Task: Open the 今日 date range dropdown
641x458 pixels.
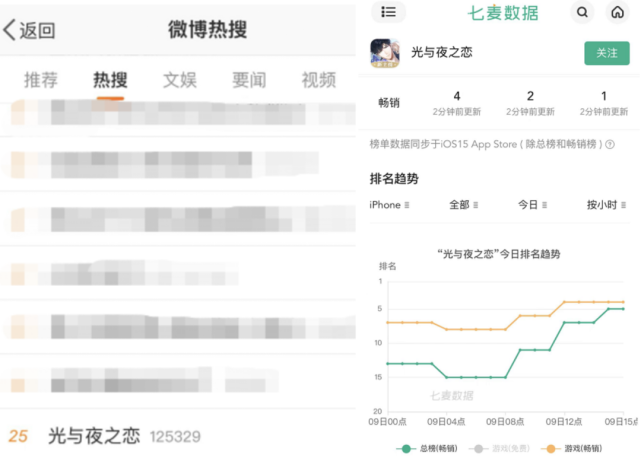Action: [533, 205]
